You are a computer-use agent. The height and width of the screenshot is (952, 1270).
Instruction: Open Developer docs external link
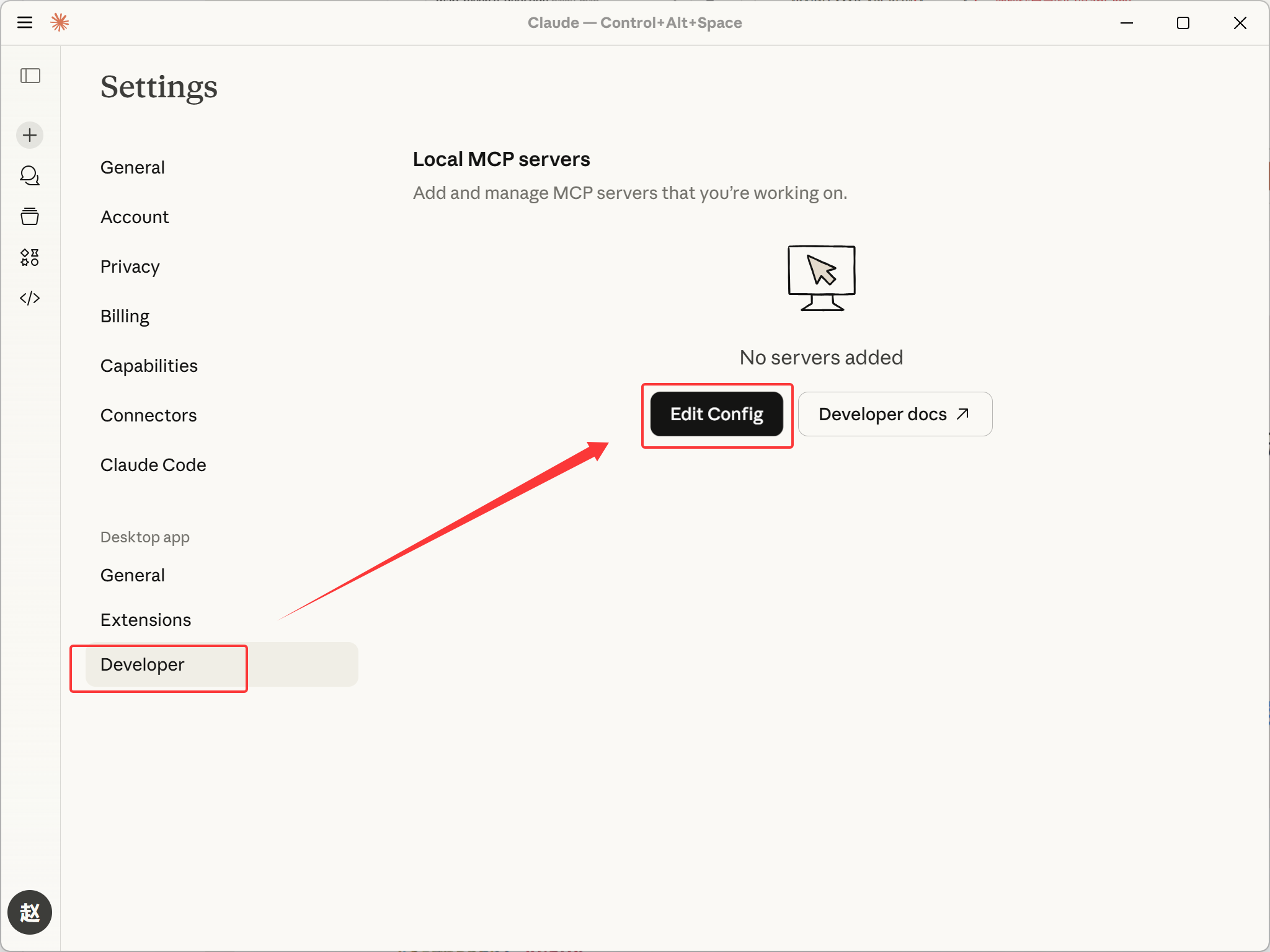[x=894, y=414]
